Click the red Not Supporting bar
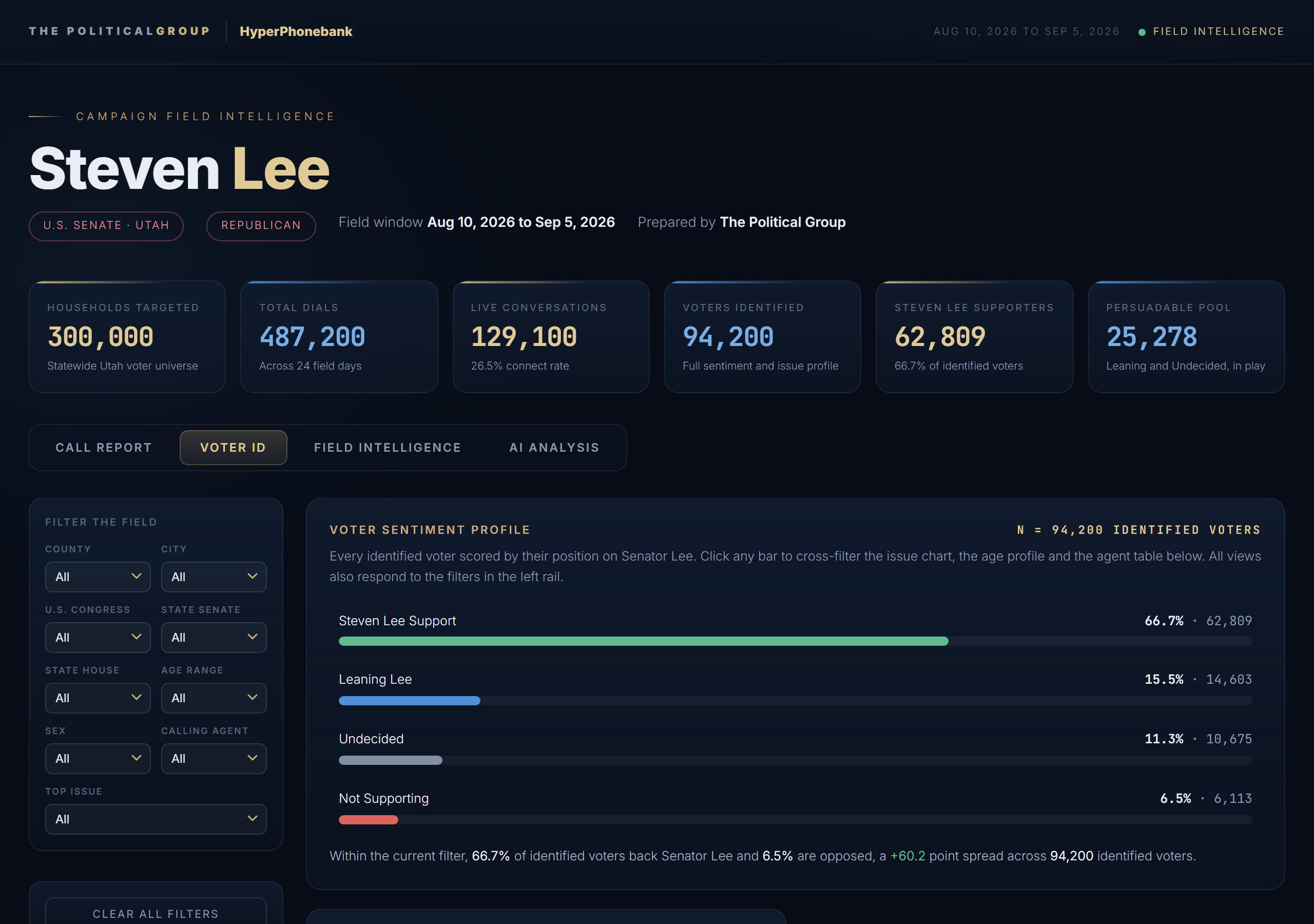This screenshot has height=924, width=1314. 368,820
